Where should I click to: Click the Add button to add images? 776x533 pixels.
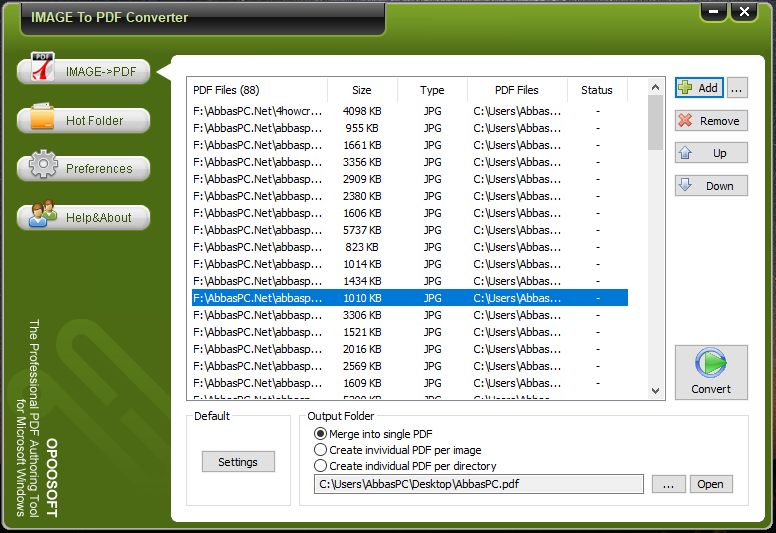point(699,88)
